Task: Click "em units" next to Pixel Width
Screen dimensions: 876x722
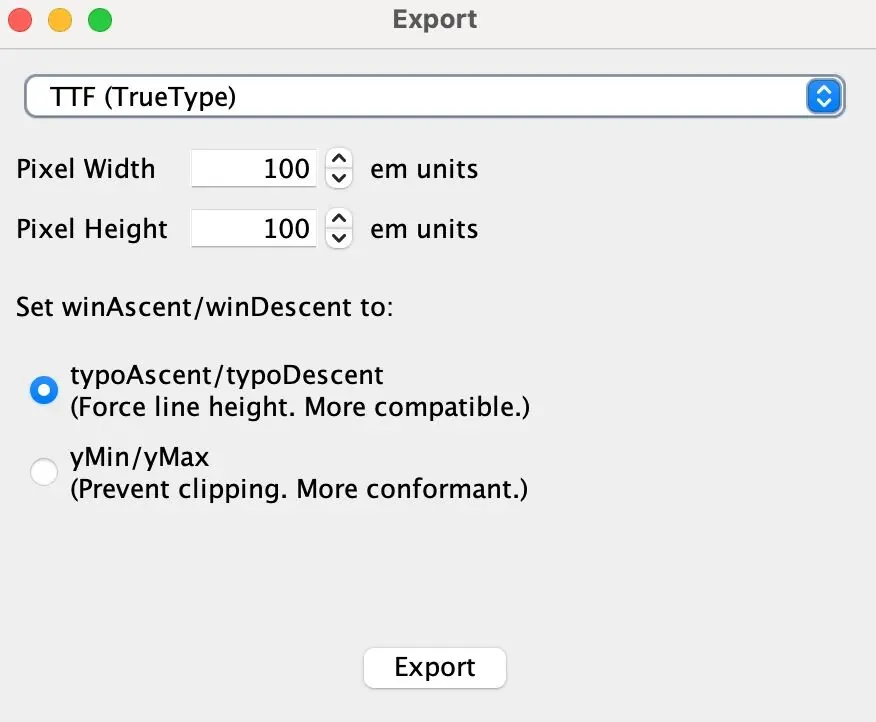Action: click(x=424, y=169)
